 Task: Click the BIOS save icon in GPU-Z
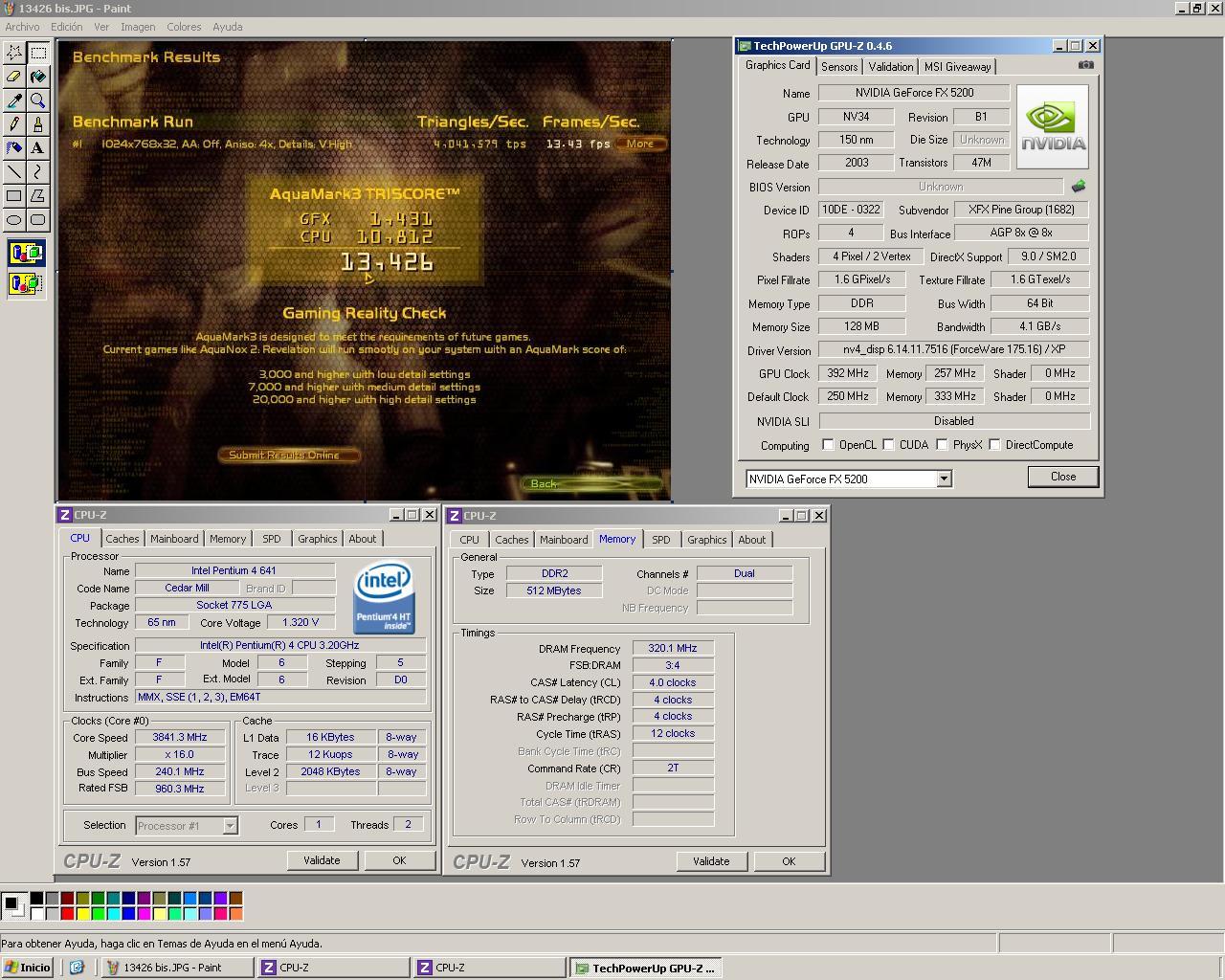tap(1079, 187)
